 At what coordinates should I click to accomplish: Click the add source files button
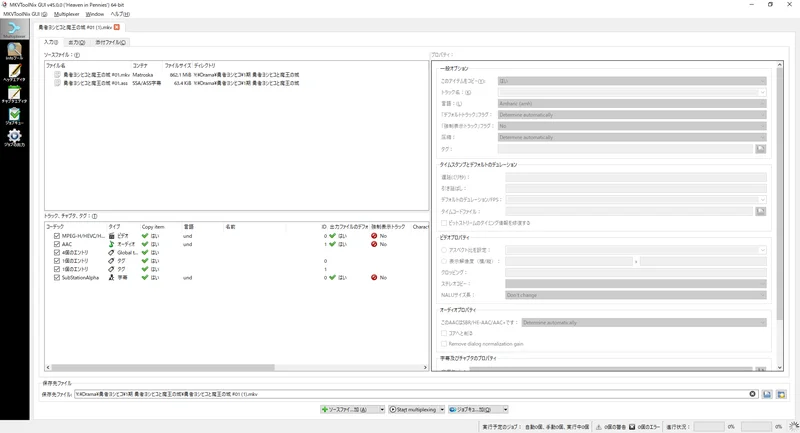[x=348, y=409]
